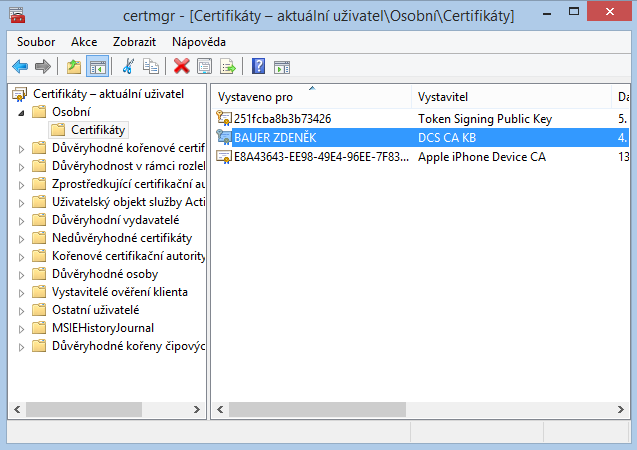This screenshot has height=450, width=637.
Task: Click the Back arrow toolbar icon
Action: (x=19, y=67)
